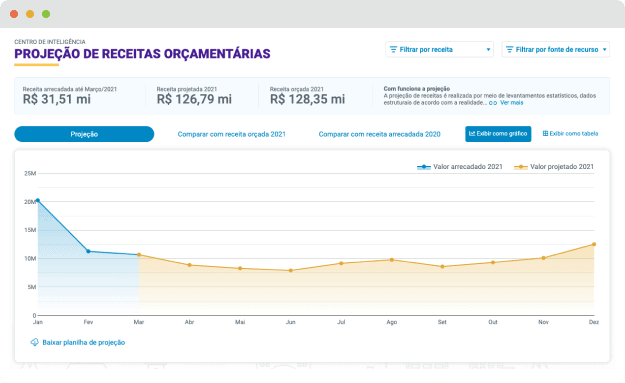Open the Ver mais link
625x383 pixels.
click(x=511, y=103)
